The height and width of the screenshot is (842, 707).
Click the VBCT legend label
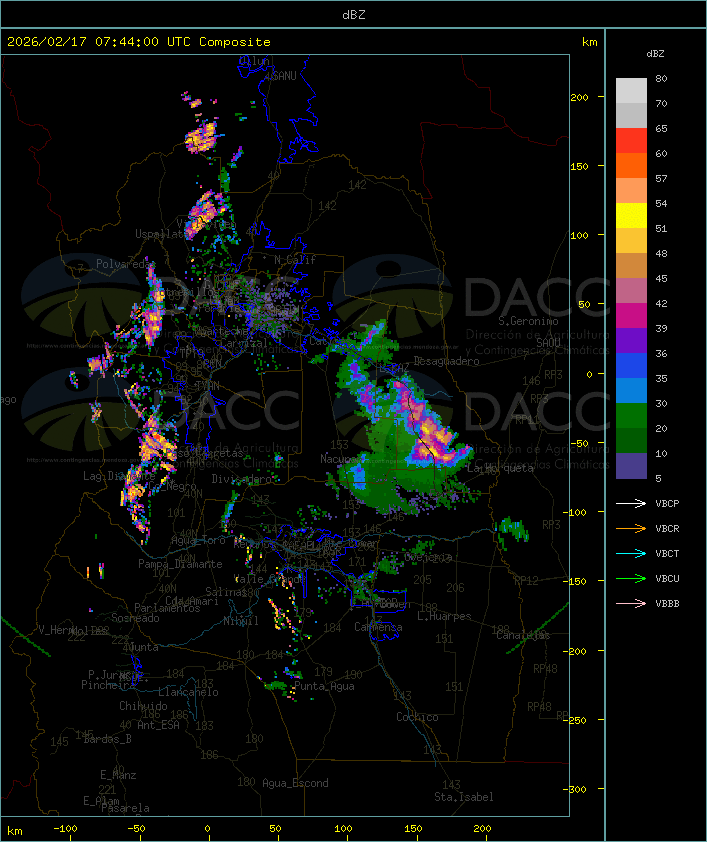[x=667, y=554]
